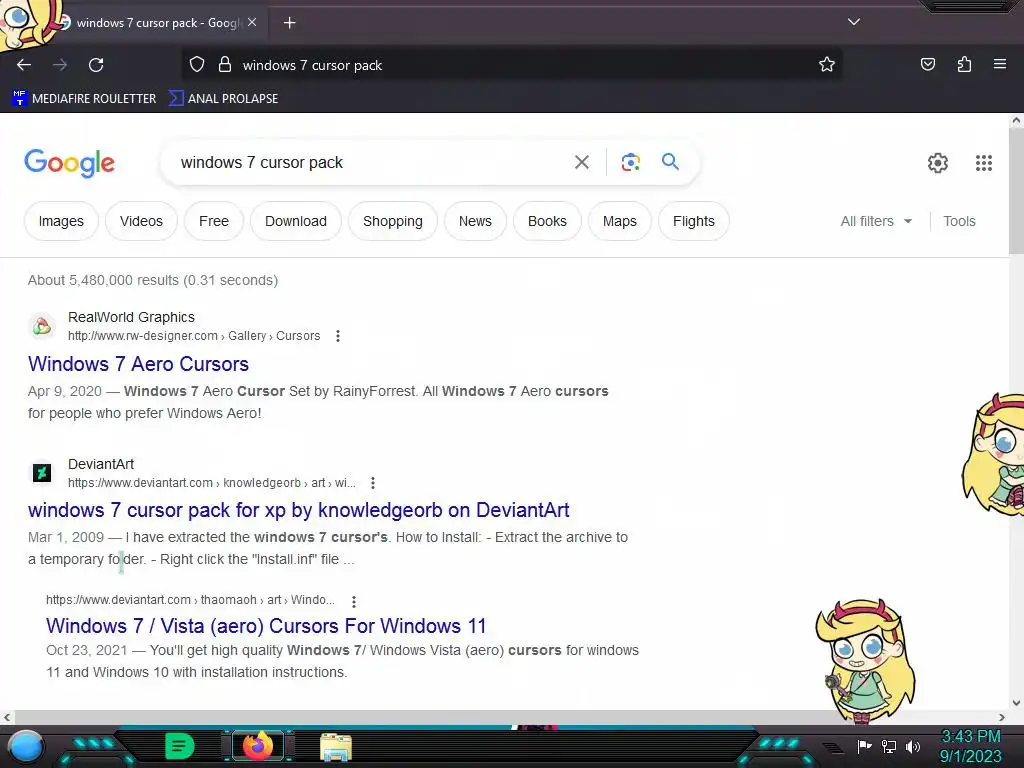Screen dimensions: 1024x768
Task: Click the site security padlock icon
Action: [x=225, y=65]
